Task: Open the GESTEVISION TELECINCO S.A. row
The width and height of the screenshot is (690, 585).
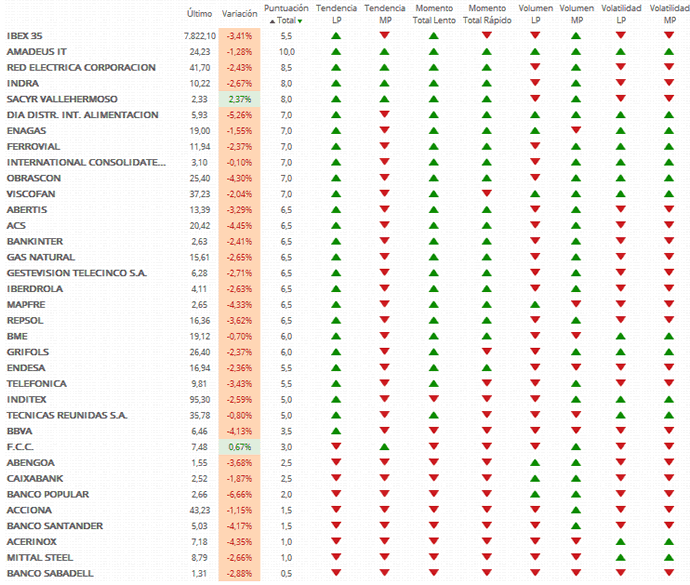Action: coord(77,273)
